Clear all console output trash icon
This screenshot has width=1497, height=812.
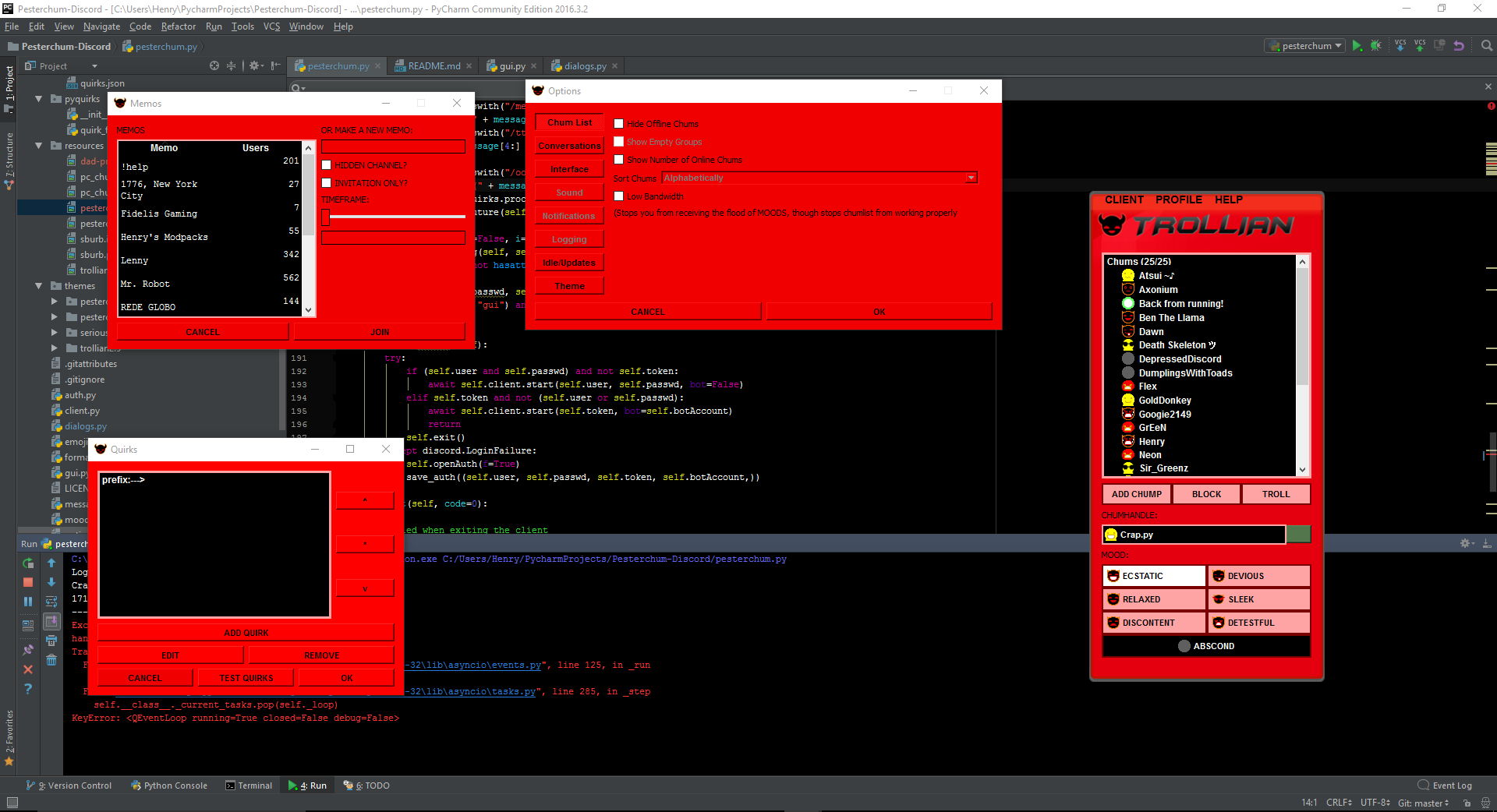coord(51,660)
